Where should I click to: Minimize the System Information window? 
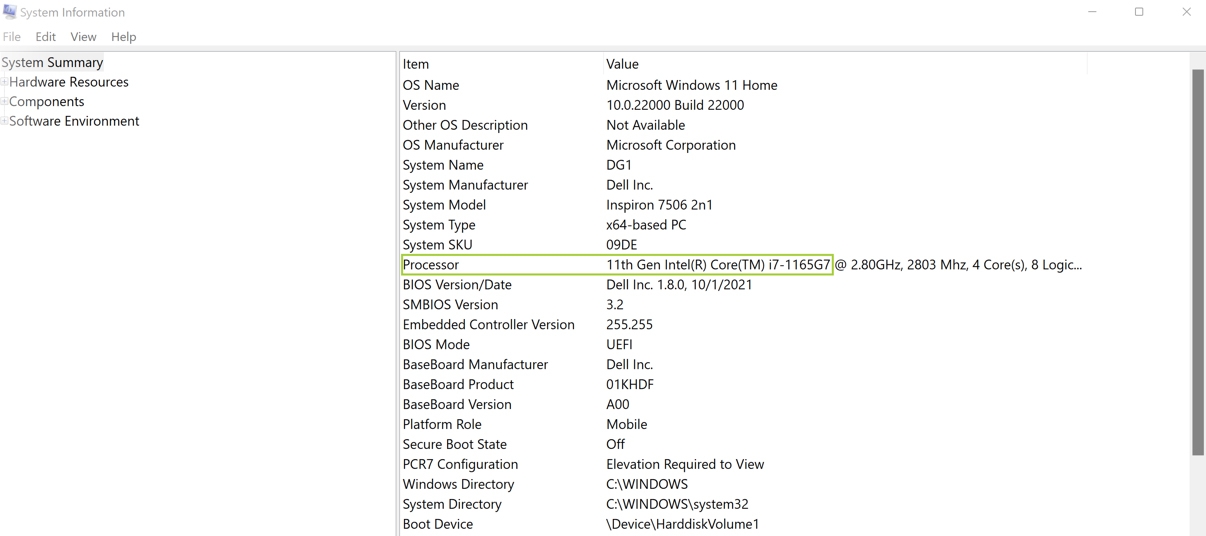(x=1092, y=12)
